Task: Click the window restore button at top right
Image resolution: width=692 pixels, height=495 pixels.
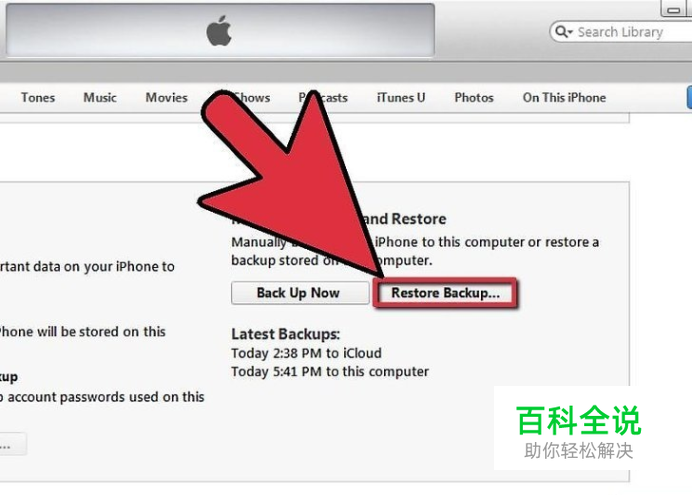Action: tap(675, 8)
